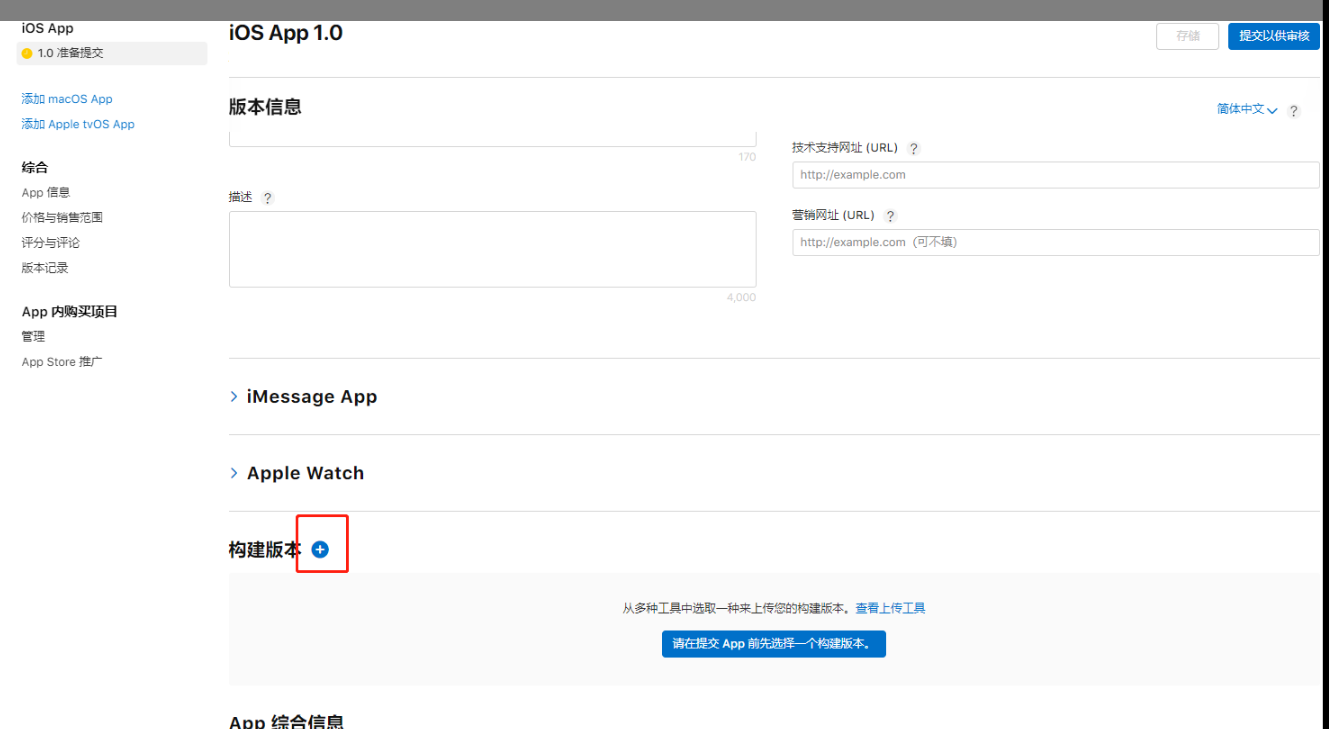The width and height of the screenshot is (1329, 729).
Task: Click the 综合 sidebar heading
Action: pyautogui.click(x=35, y=167)
